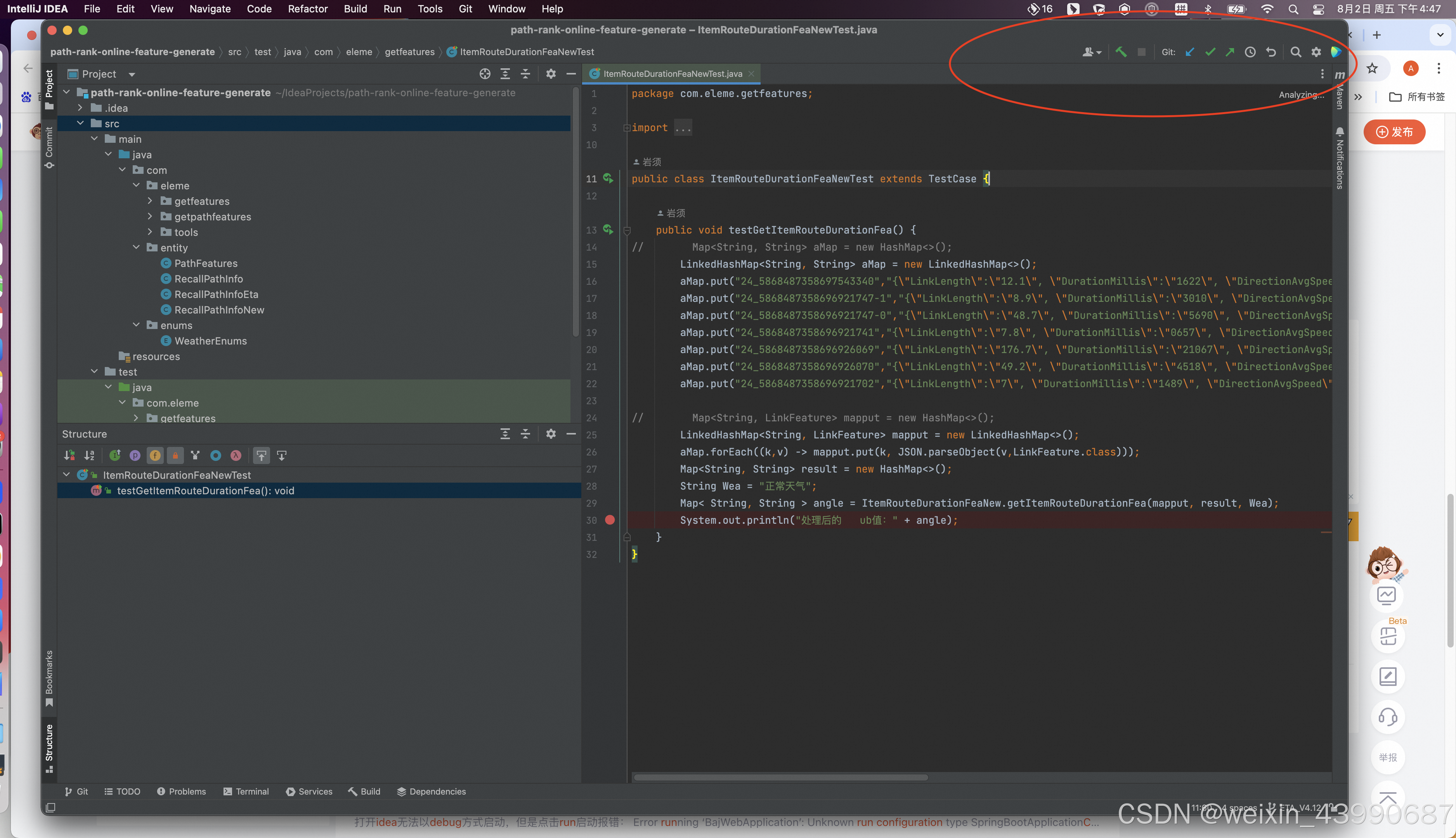The height and width of the screenshot is (838, 1456).
Task: Click Select Opened File target icon
Action: coord(485,74)
